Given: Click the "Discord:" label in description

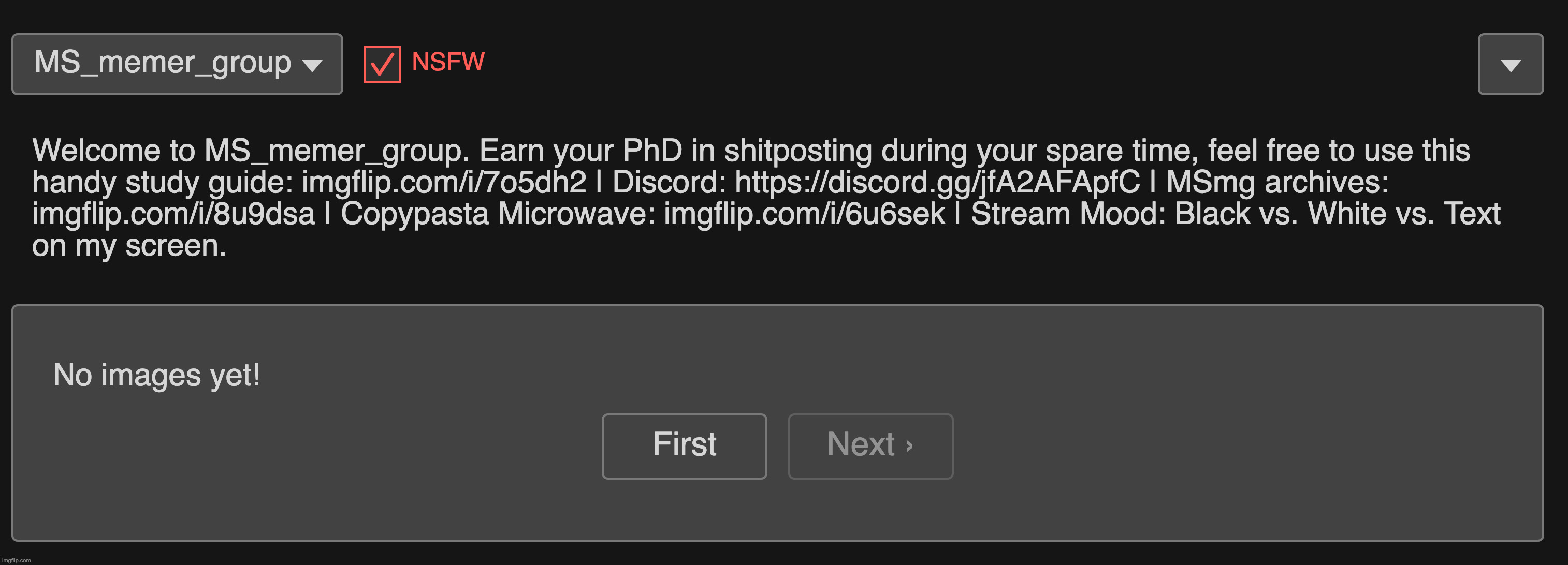Looking at the screenshot, I should click(670, 183).
